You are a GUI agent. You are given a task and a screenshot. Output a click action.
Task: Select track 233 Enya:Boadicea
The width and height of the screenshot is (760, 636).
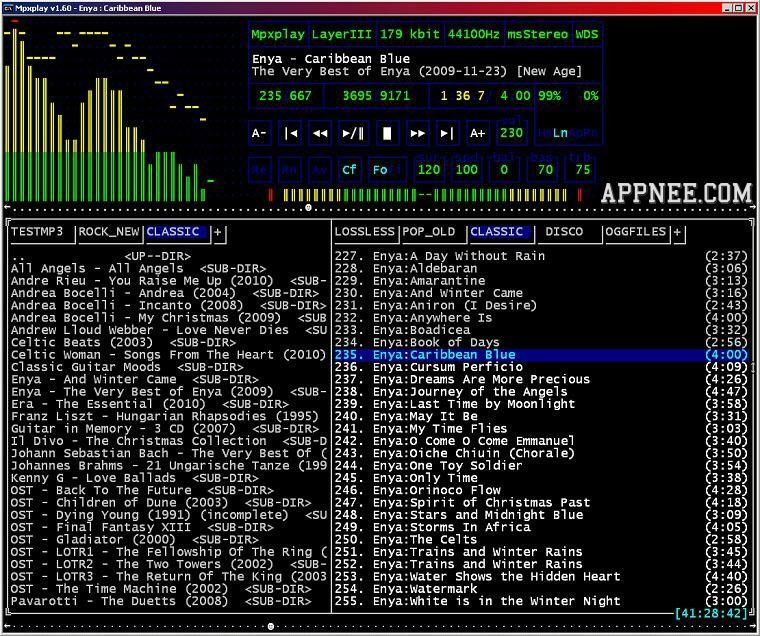pyautogui.click(x=541, y=330)
